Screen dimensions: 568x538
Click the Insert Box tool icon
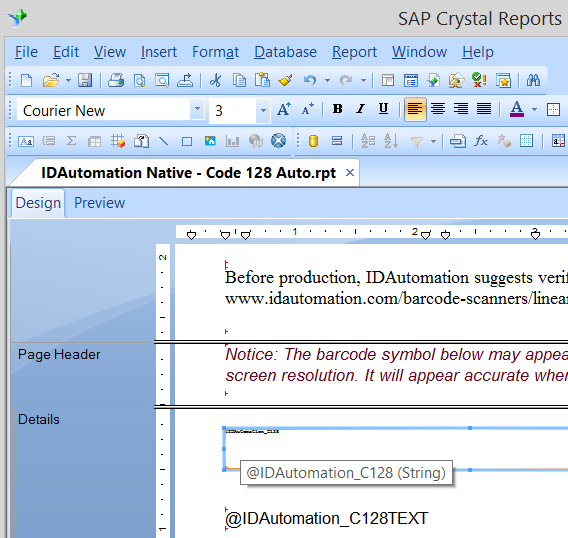[x=187, y=141]
